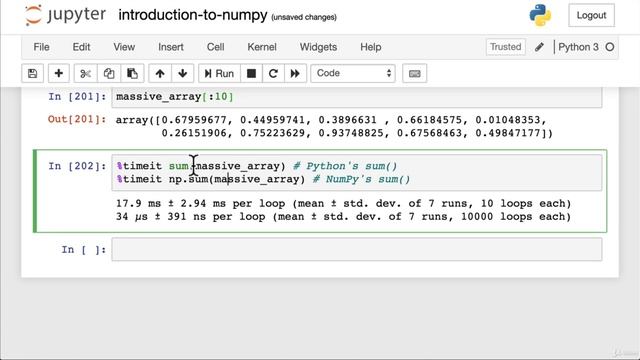Click the 34 µs timing output line
Viewport: 640px width, 360px height.
(x=343, y=217)
